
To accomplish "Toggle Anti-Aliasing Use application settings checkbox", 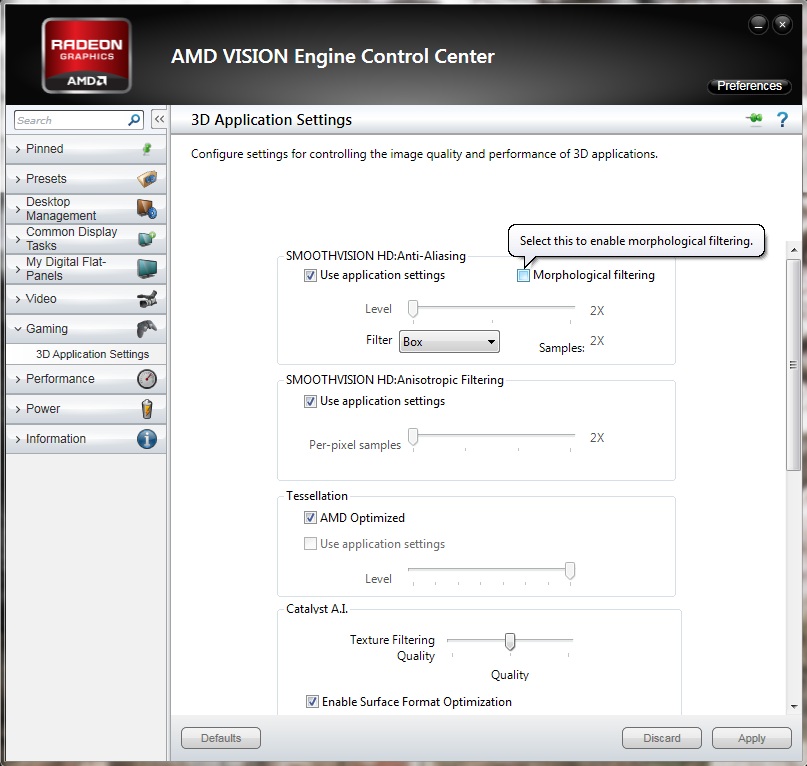I will pos(310,275).
